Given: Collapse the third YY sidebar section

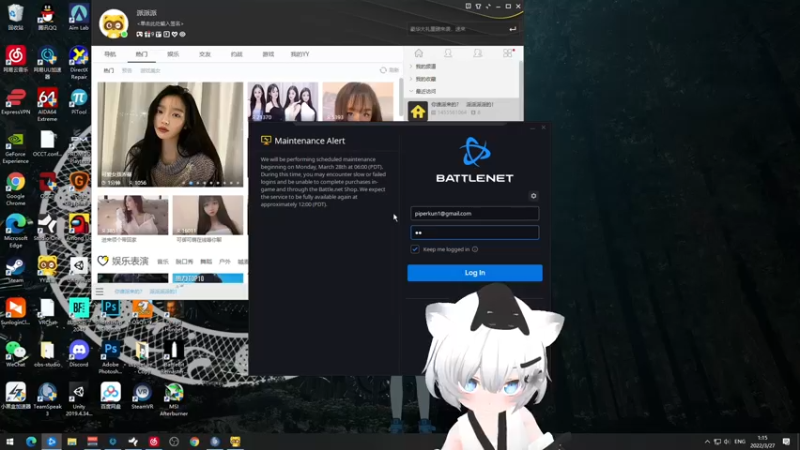Looking at the screenshot, I should [x=411, y=91].
